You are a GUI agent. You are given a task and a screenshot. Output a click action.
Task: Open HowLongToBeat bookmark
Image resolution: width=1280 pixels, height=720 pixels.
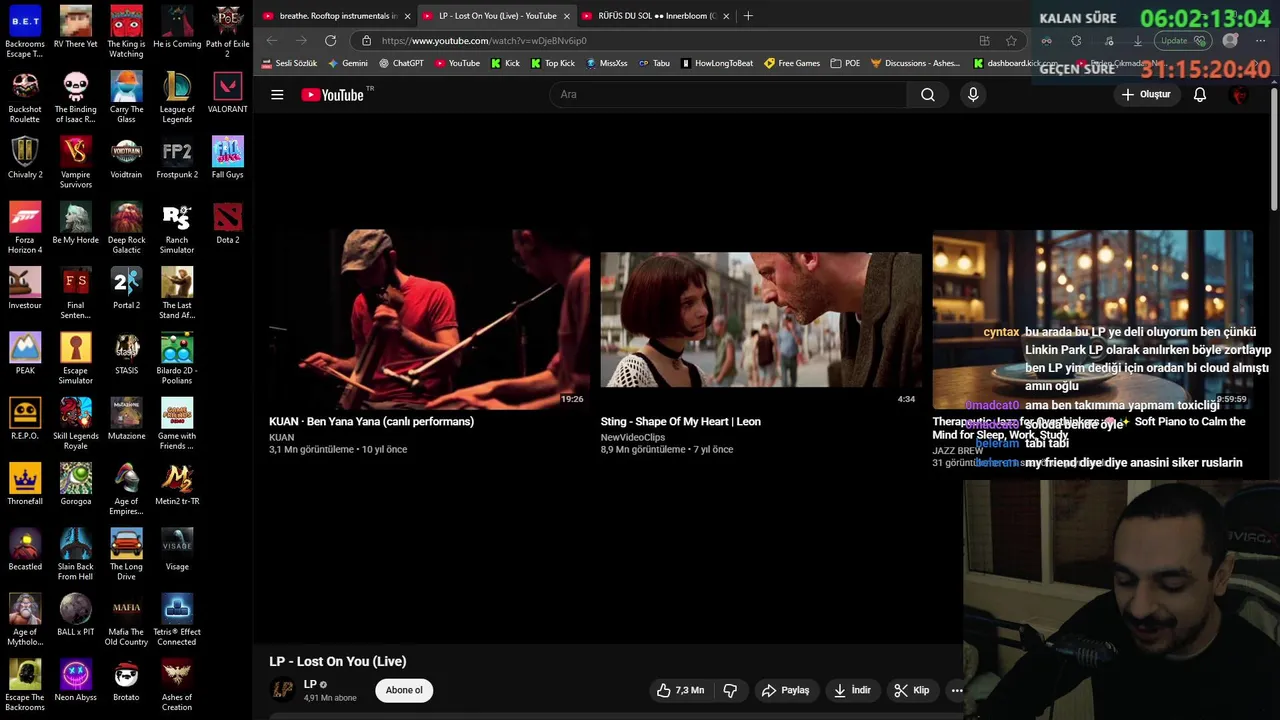pos(717,63)
